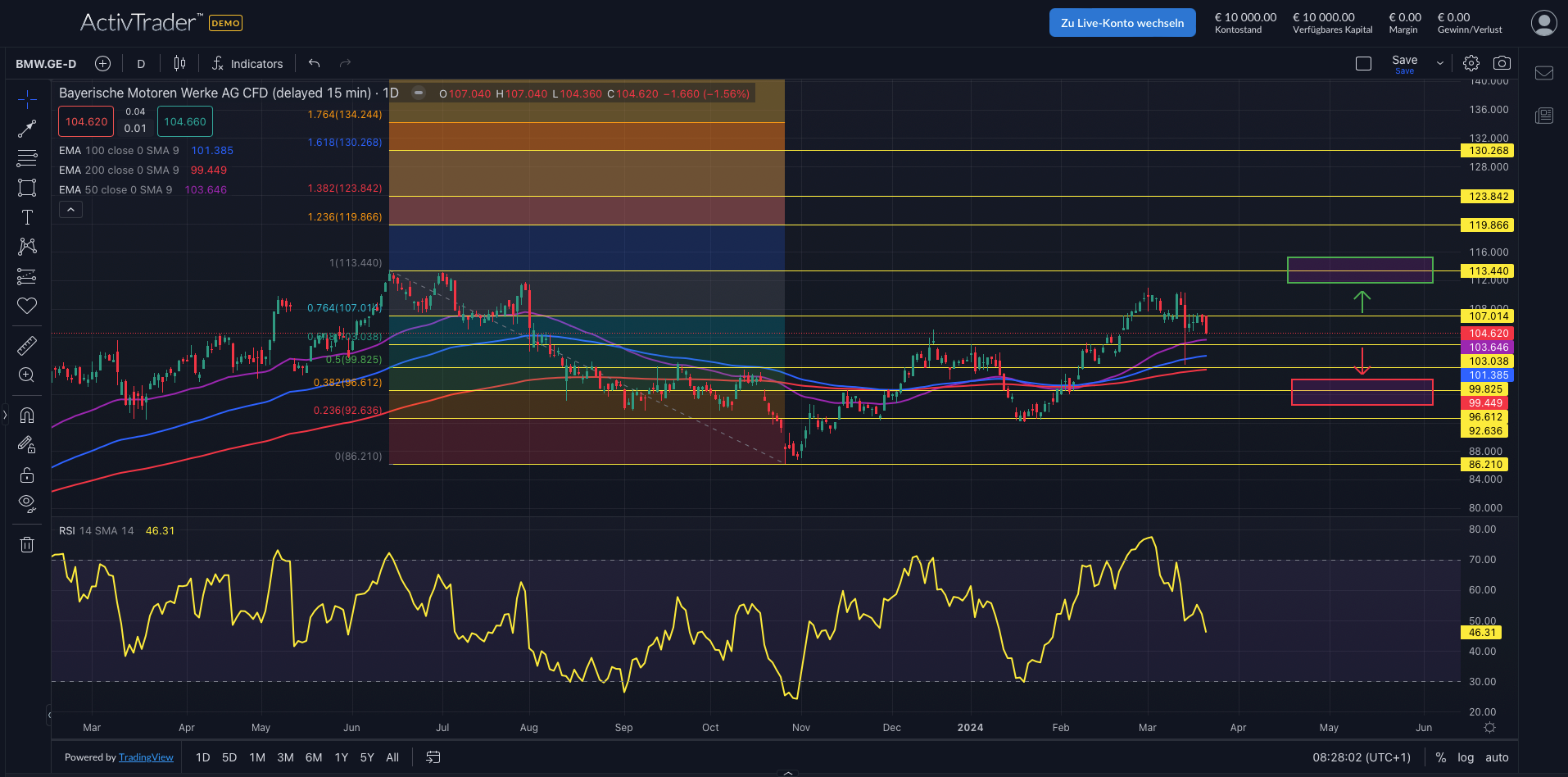This screenshot has width=1568, height=777.
Task: Open chart settings gear icon
Action: click(x=1471, y=63)
